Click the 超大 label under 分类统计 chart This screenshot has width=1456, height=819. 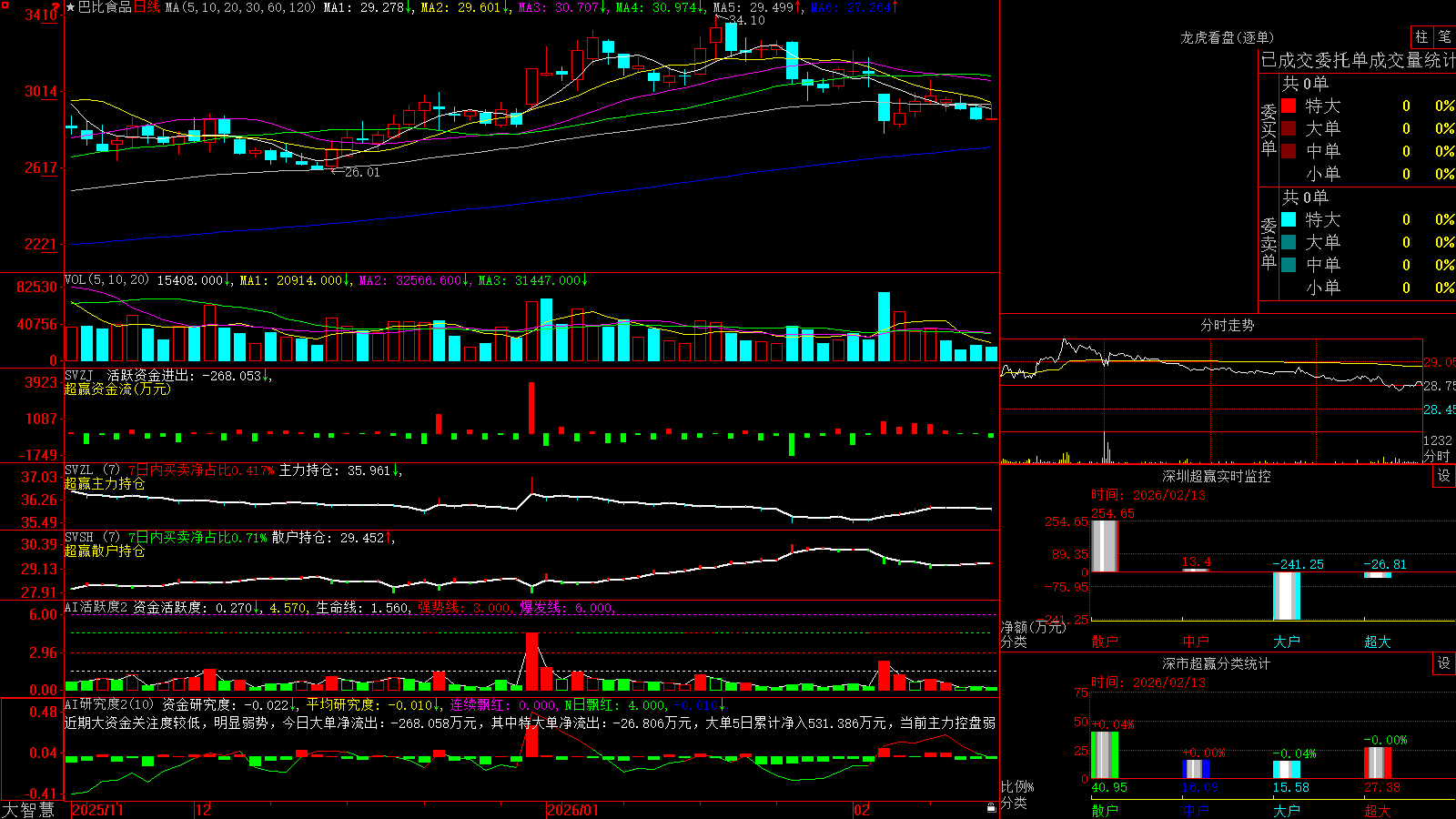coord(1378,810)
